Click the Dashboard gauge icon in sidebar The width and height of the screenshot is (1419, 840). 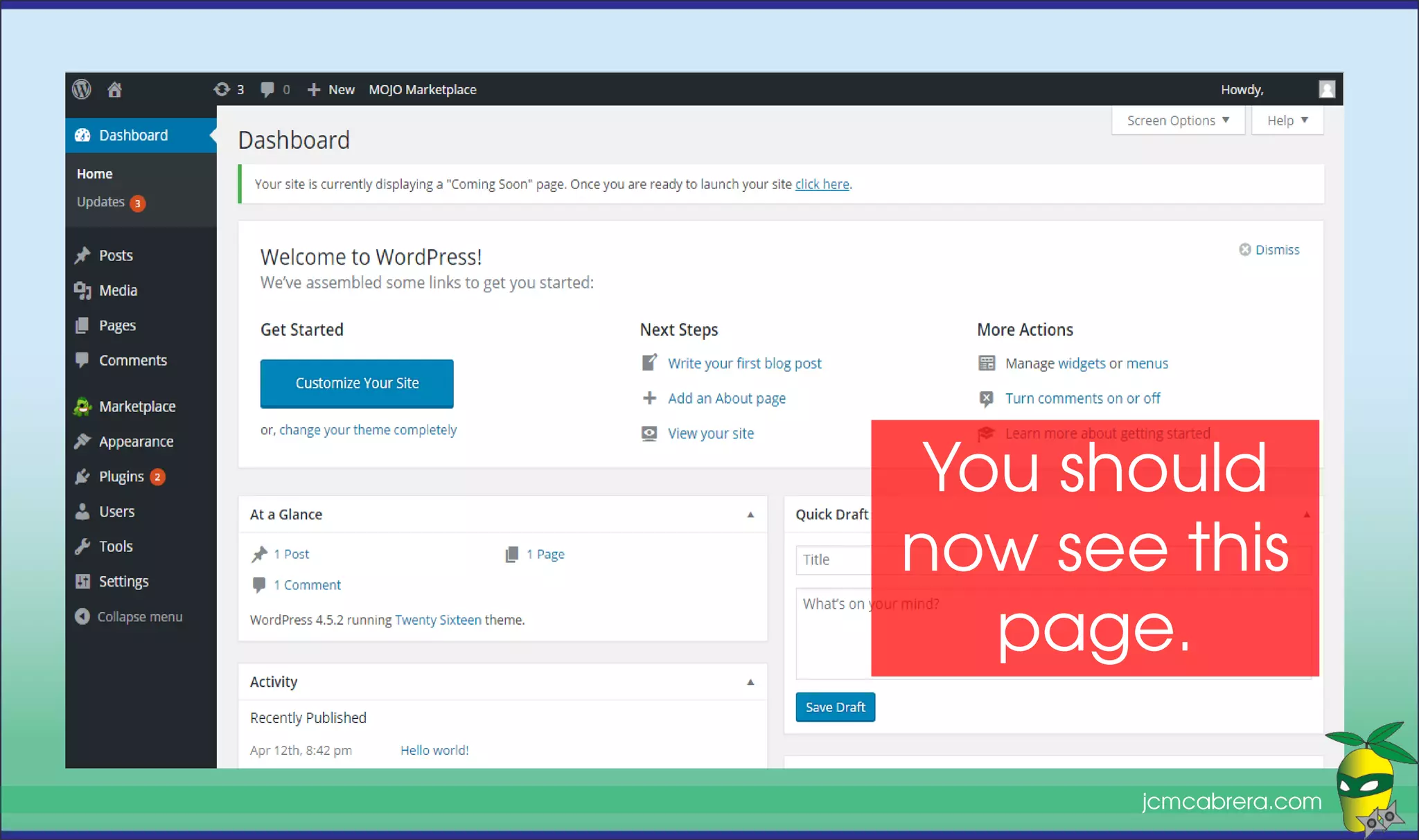click(82, 135)
